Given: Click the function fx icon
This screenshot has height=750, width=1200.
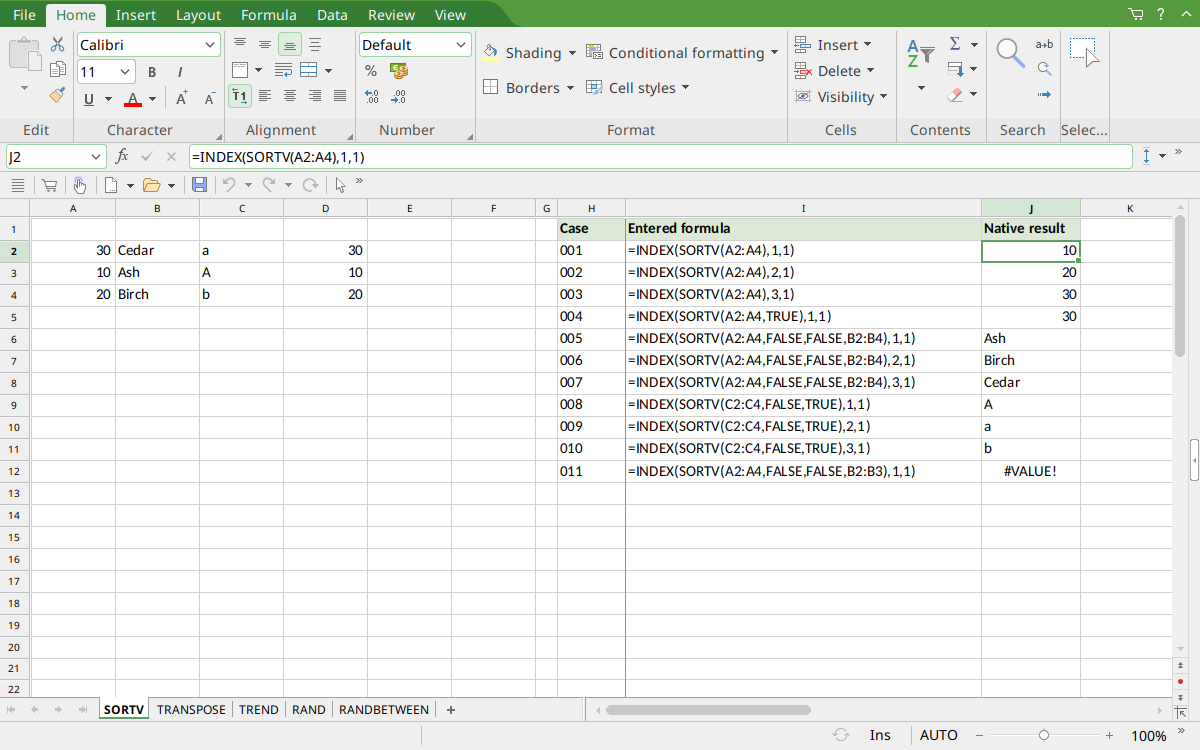Looking at the screenshot, I should 122,157.
